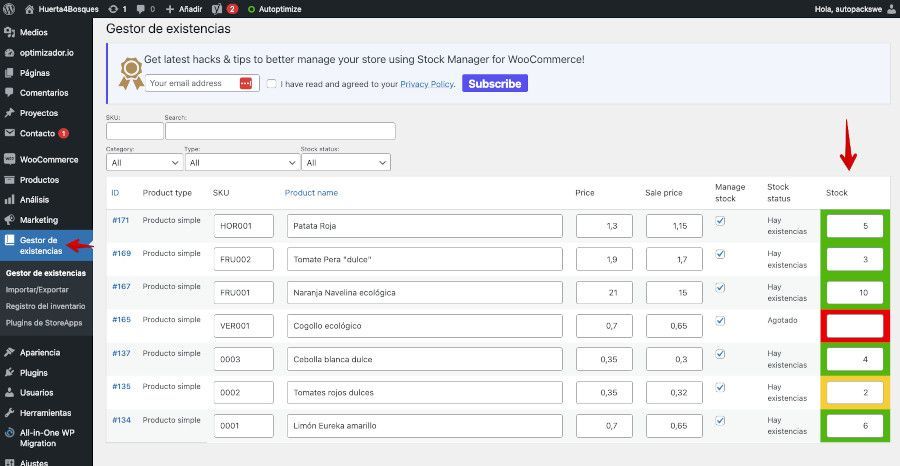Open the WordPress logo menu

[x=9, y=9]
